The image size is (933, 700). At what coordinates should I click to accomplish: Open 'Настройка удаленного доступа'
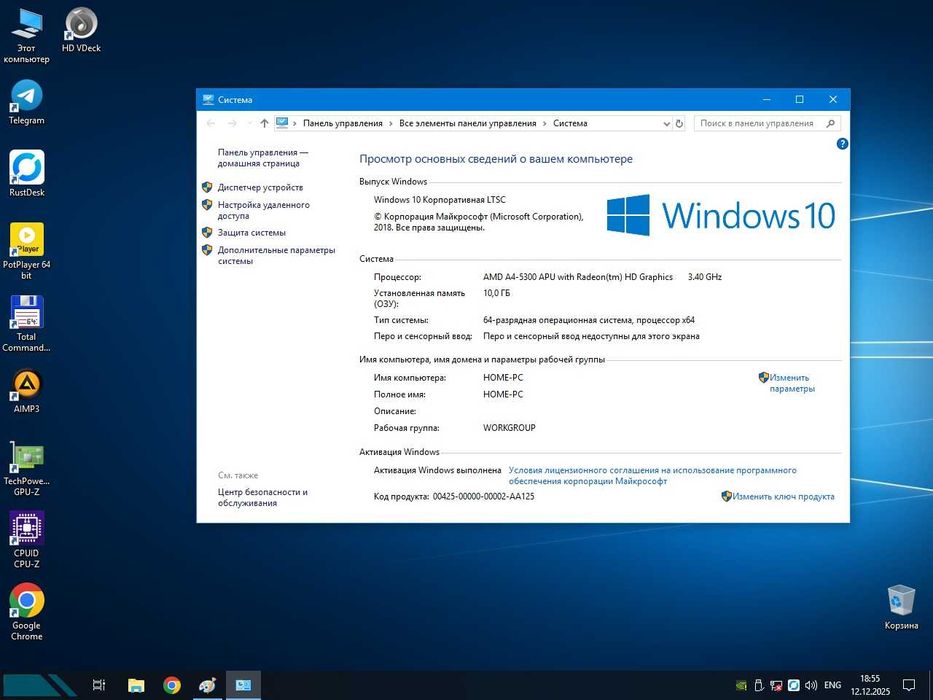point(264,210)
